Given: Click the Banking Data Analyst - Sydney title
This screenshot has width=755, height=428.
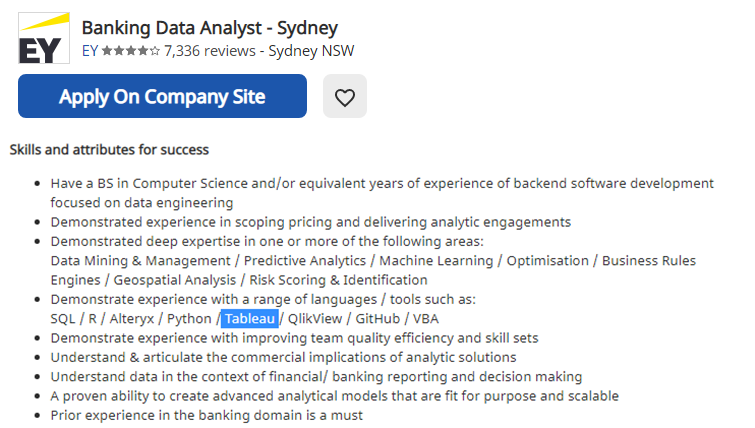Looking at the screenshot, I should [x=210, y=27].
